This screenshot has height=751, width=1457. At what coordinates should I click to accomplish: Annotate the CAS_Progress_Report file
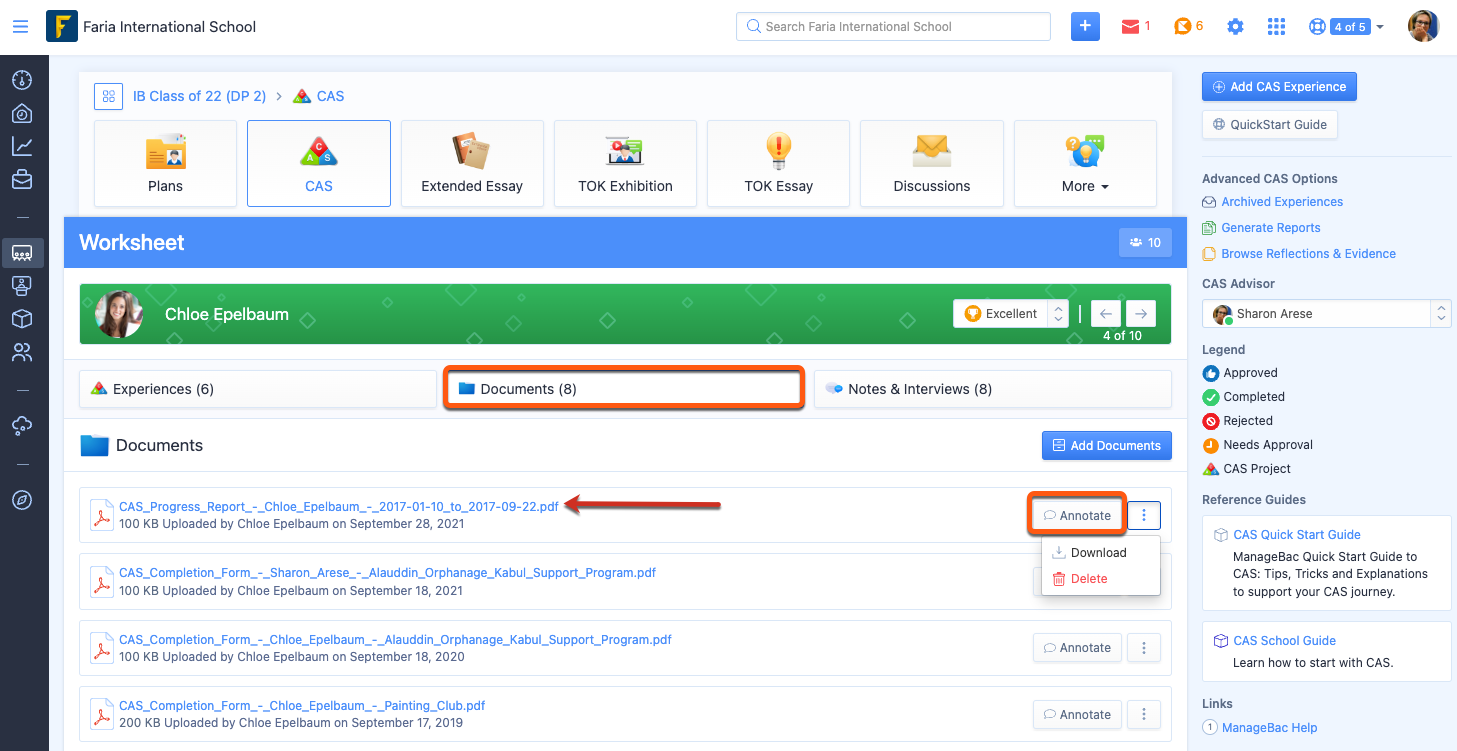[x=1077, y=515]
